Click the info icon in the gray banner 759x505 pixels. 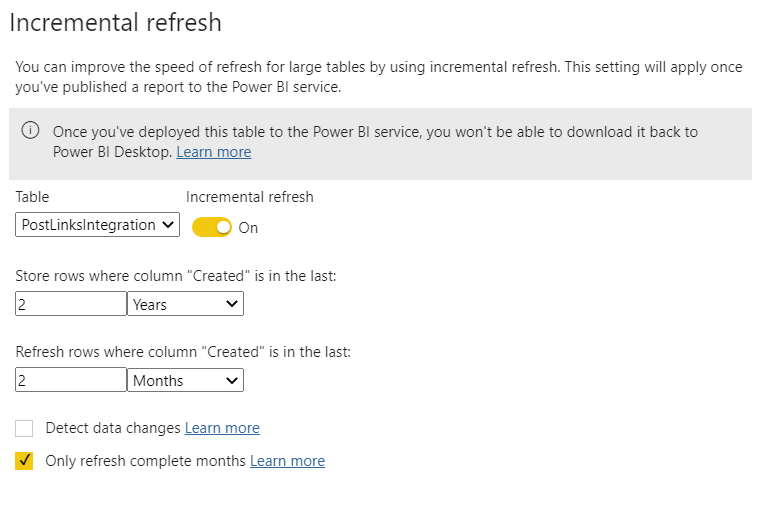30,131
